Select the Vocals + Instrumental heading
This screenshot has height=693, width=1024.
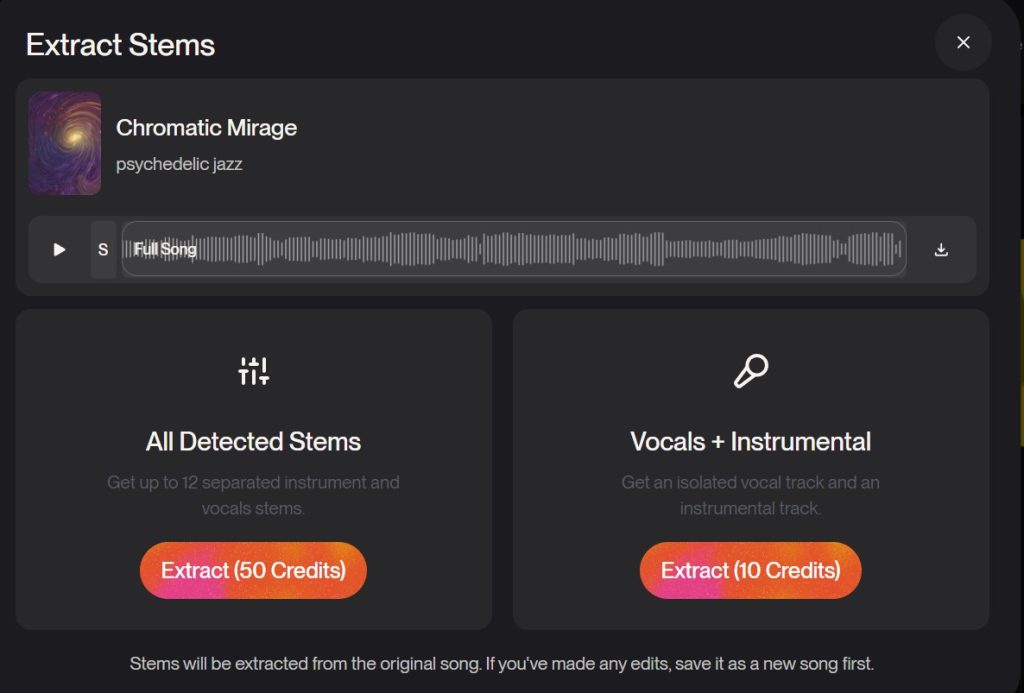tap(750, 442)
